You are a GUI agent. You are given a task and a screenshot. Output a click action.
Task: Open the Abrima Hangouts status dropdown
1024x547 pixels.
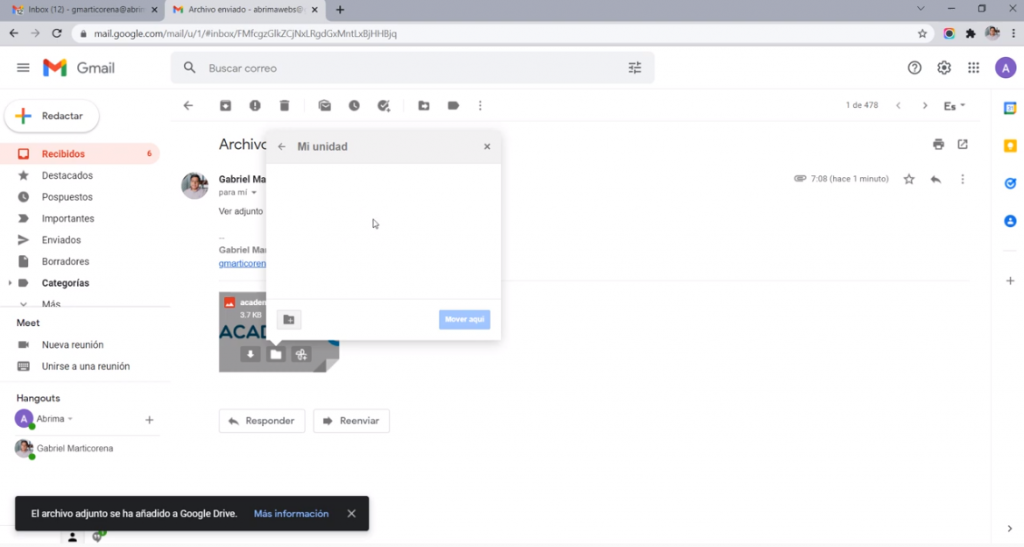[70, 419]
